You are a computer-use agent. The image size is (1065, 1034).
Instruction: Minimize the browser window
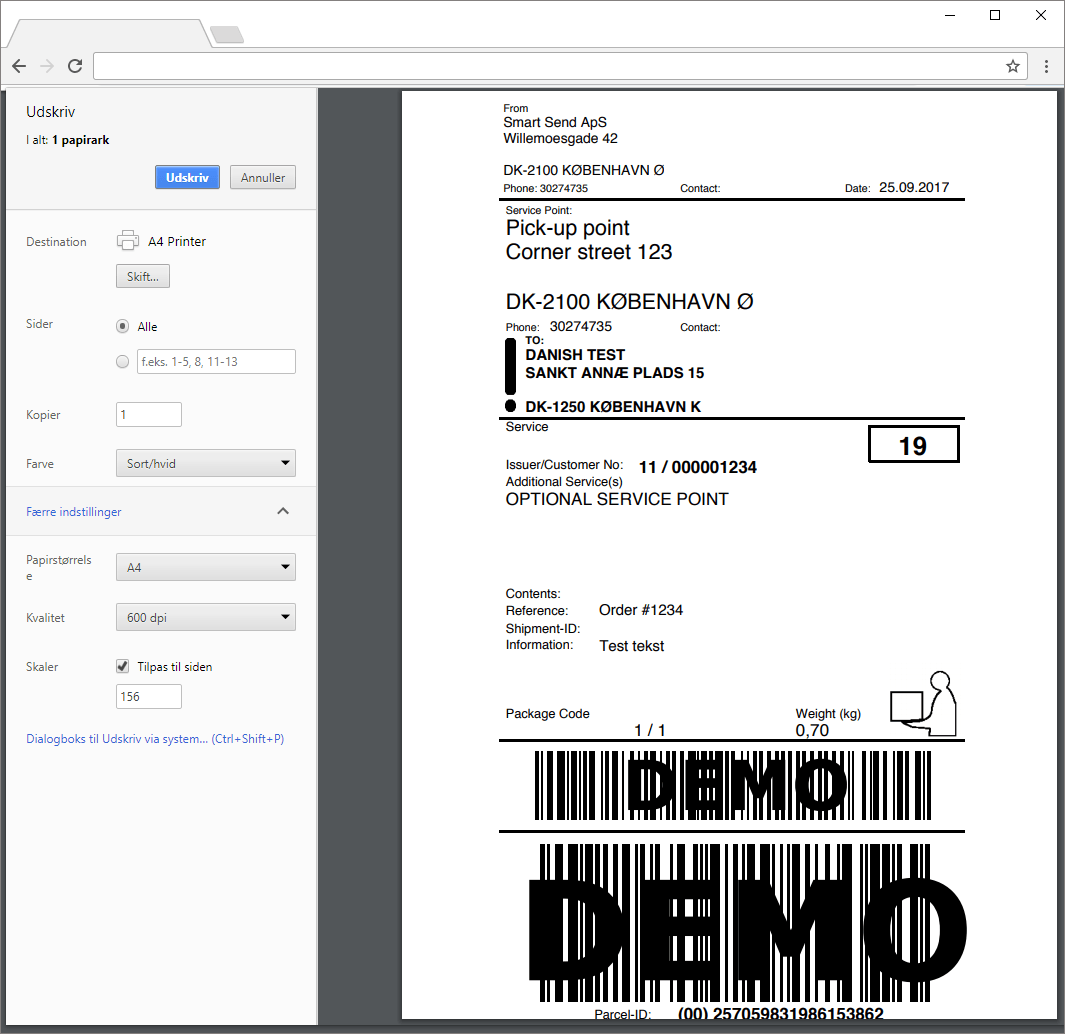pos(950,15)
